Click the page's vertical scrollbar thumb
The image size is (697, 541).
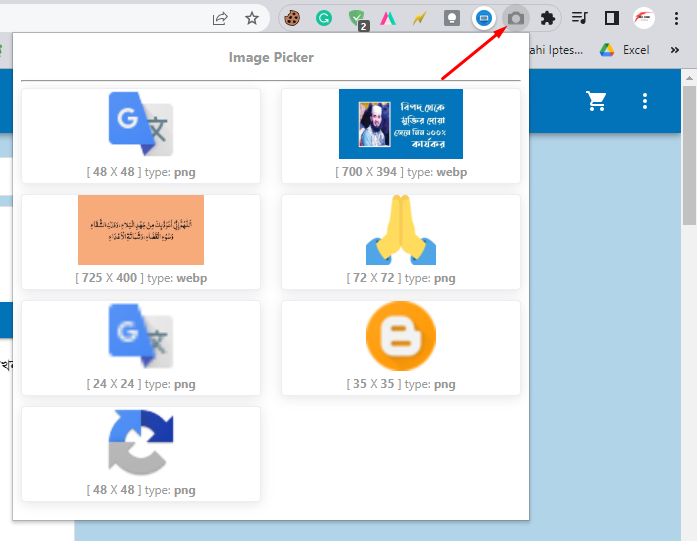[x=689, y=156]
